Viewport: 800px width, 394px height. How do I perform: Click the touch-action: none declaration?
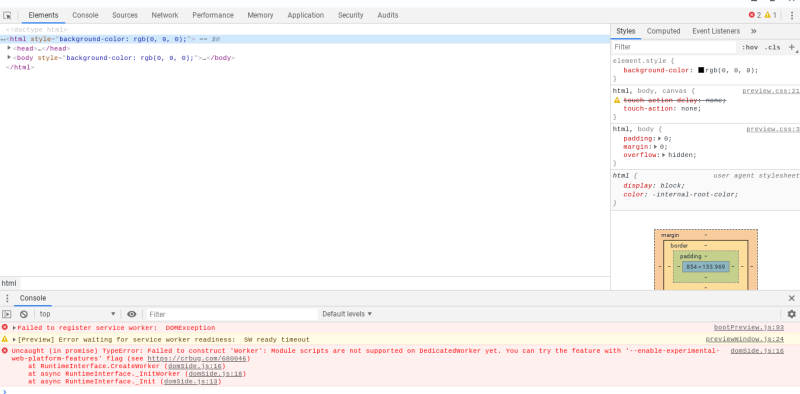(x=662, y=108)
